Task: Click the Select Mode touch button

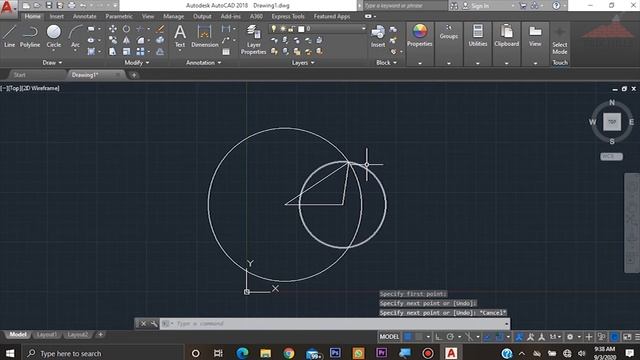Action: tap(560, 41)
